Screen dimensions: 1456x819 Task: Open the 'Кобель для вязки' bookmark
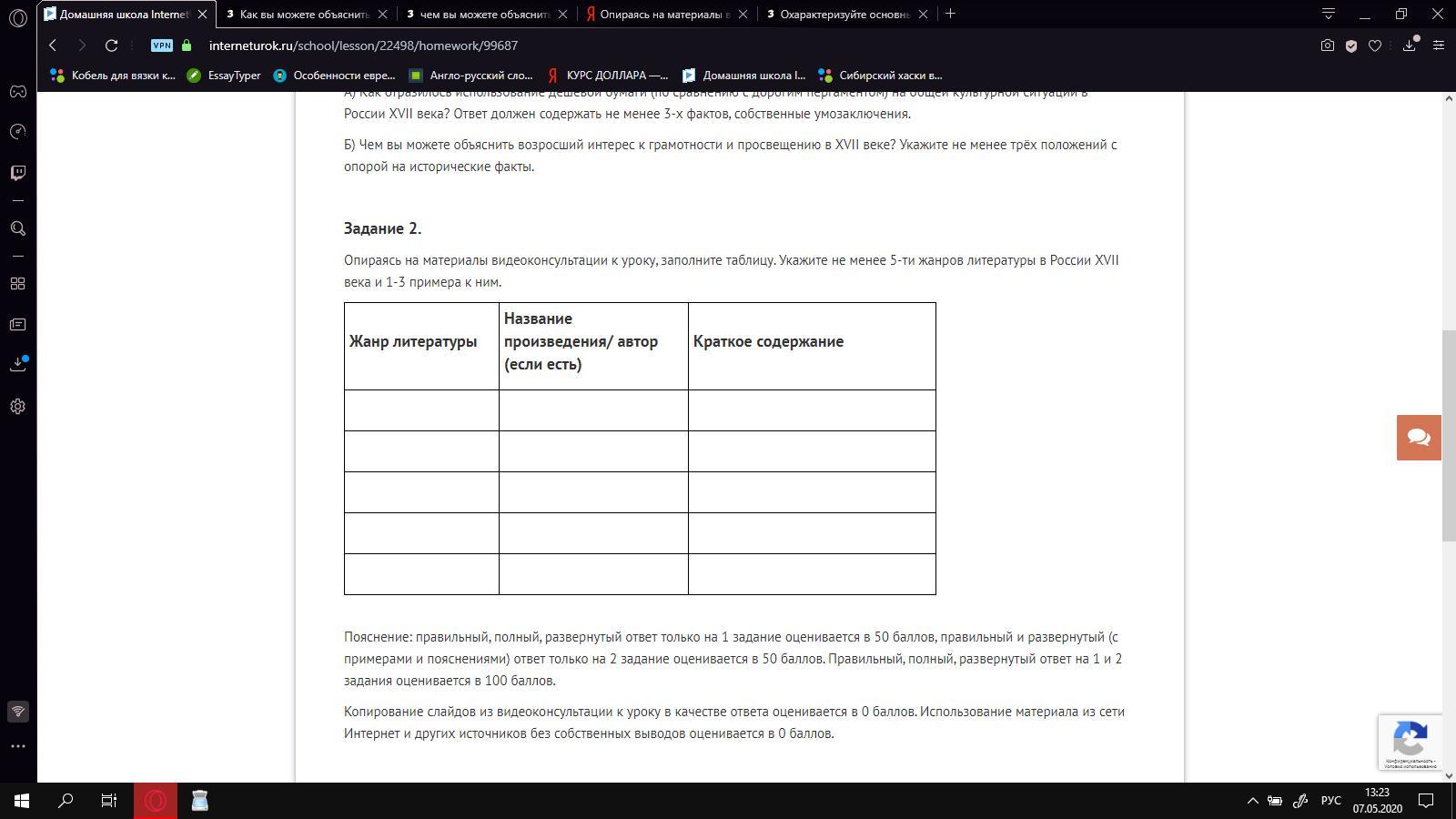pos(113,76)
